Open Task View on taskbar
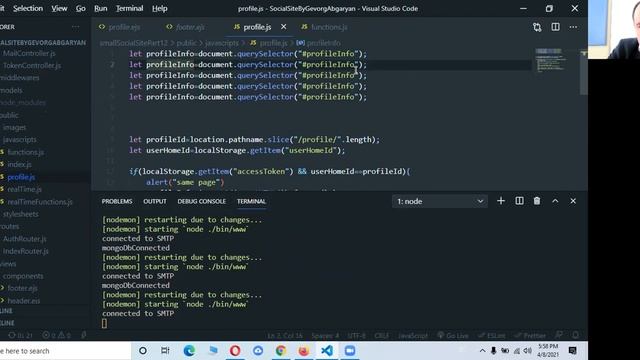Viewport: 640px width, 360px height. pyautogui.click(x=165, y=351)
